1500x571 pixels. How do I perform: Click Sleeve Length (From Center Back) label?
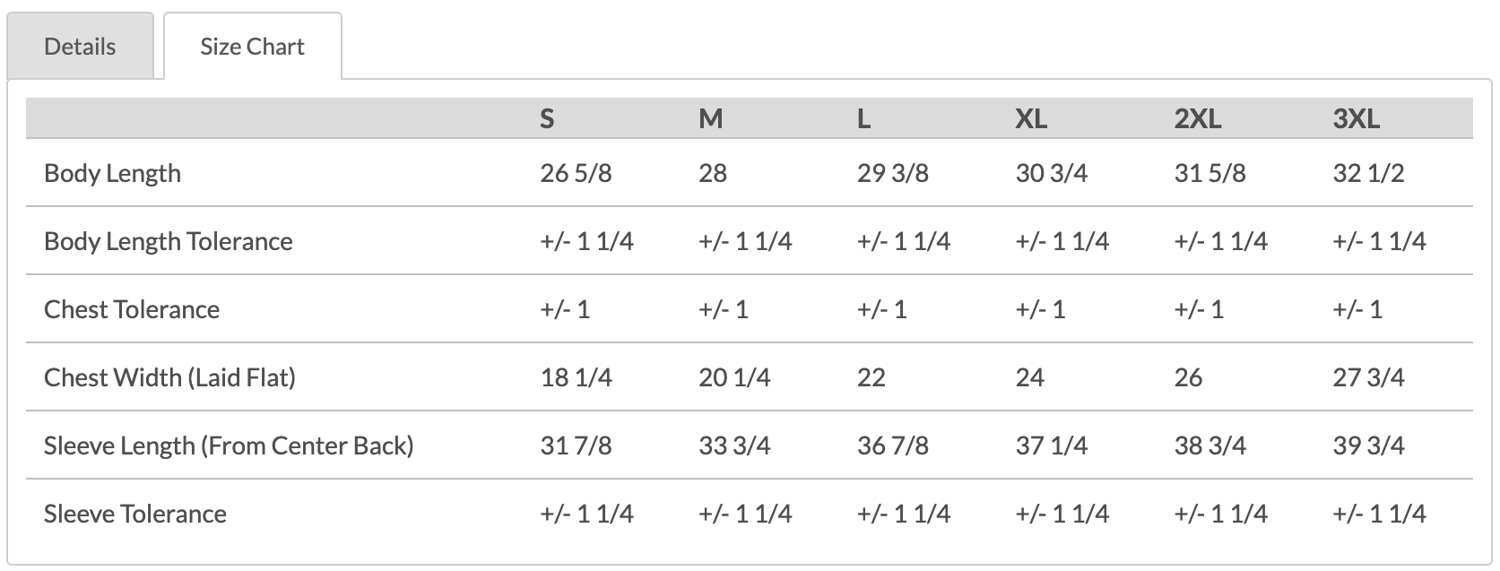[x=228, y=446]
